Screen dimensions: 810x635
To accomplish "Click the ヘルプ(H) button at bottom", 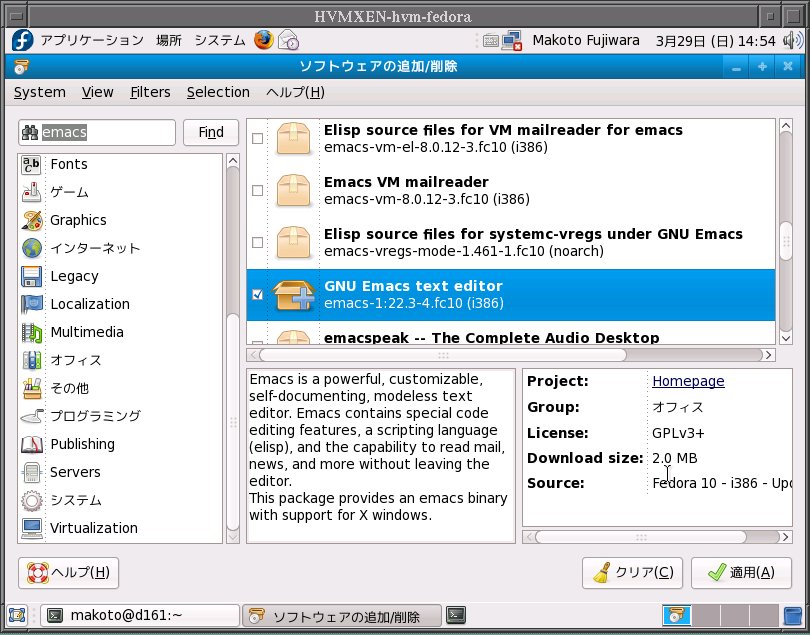I will point(68,572).
